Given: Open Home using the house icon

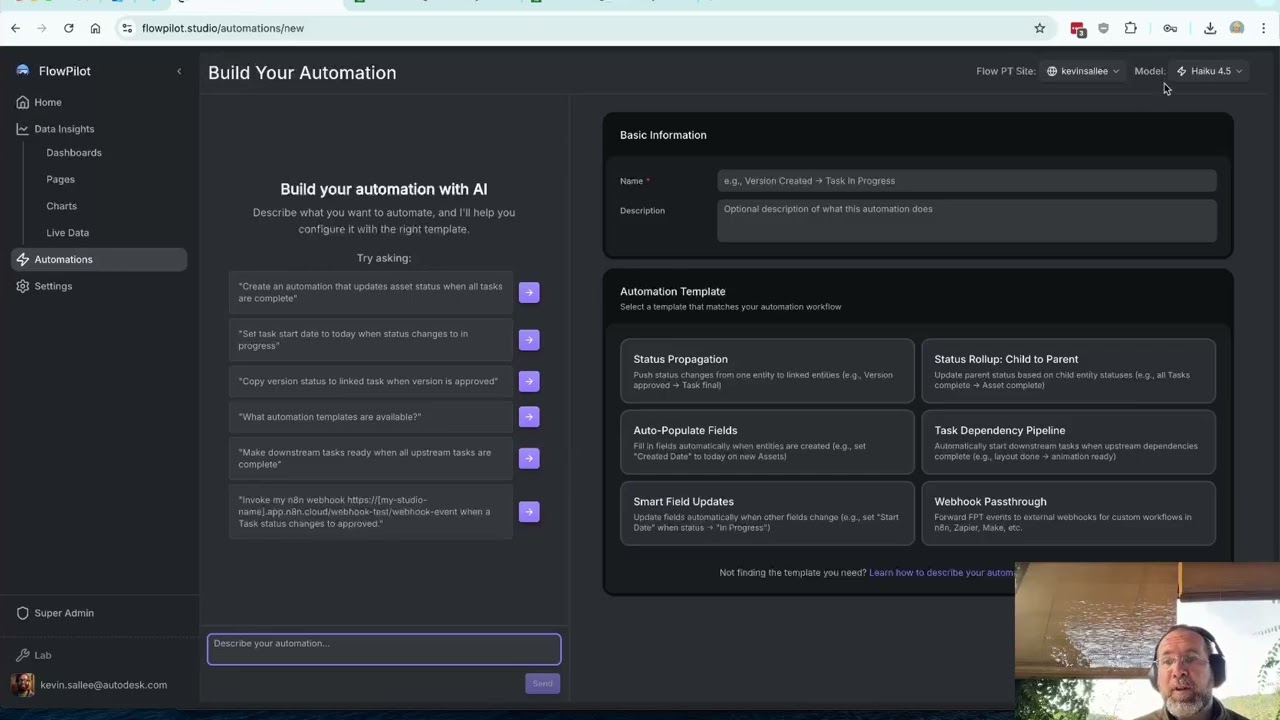Looking at the screenshot, I should coord(21,102).
